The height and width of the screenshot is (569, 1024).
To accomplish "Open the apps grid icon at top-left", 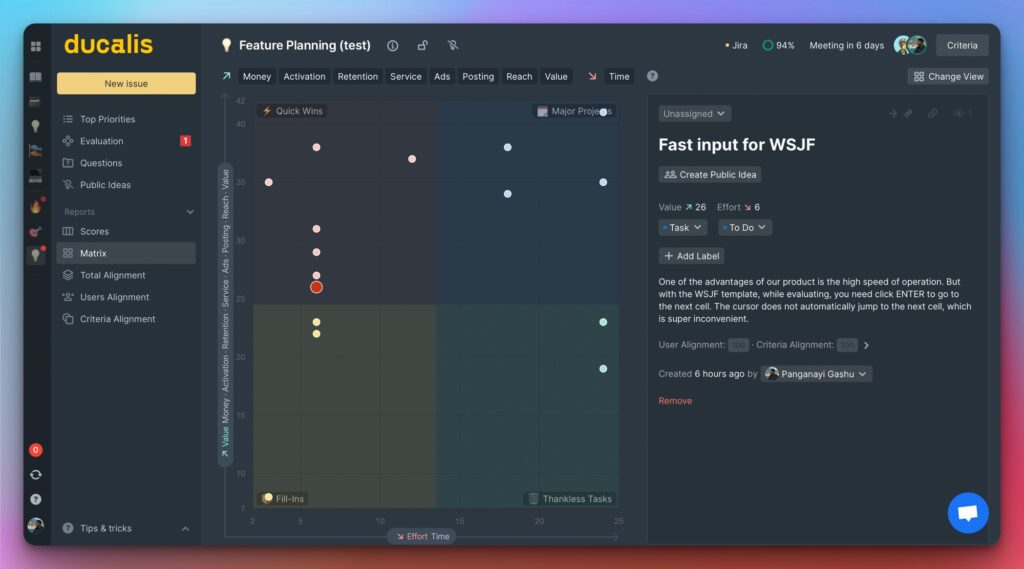I will (36, 47).
